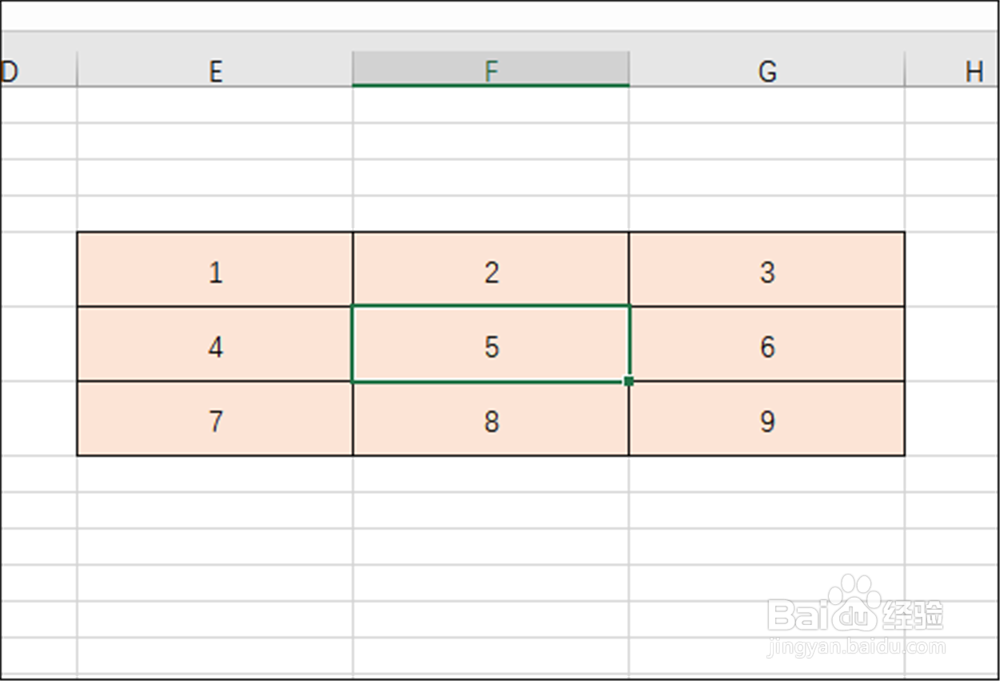Select the cell showing number 8
This screenshot has width=1000, height=681.
point(491,419)
